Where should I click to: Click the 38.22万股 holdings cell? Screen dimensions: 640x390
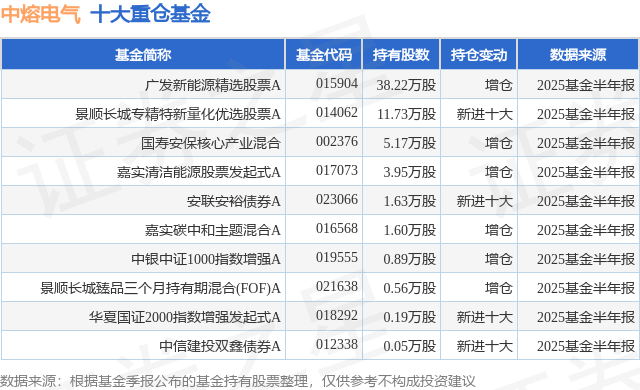(x=406, y=85)
